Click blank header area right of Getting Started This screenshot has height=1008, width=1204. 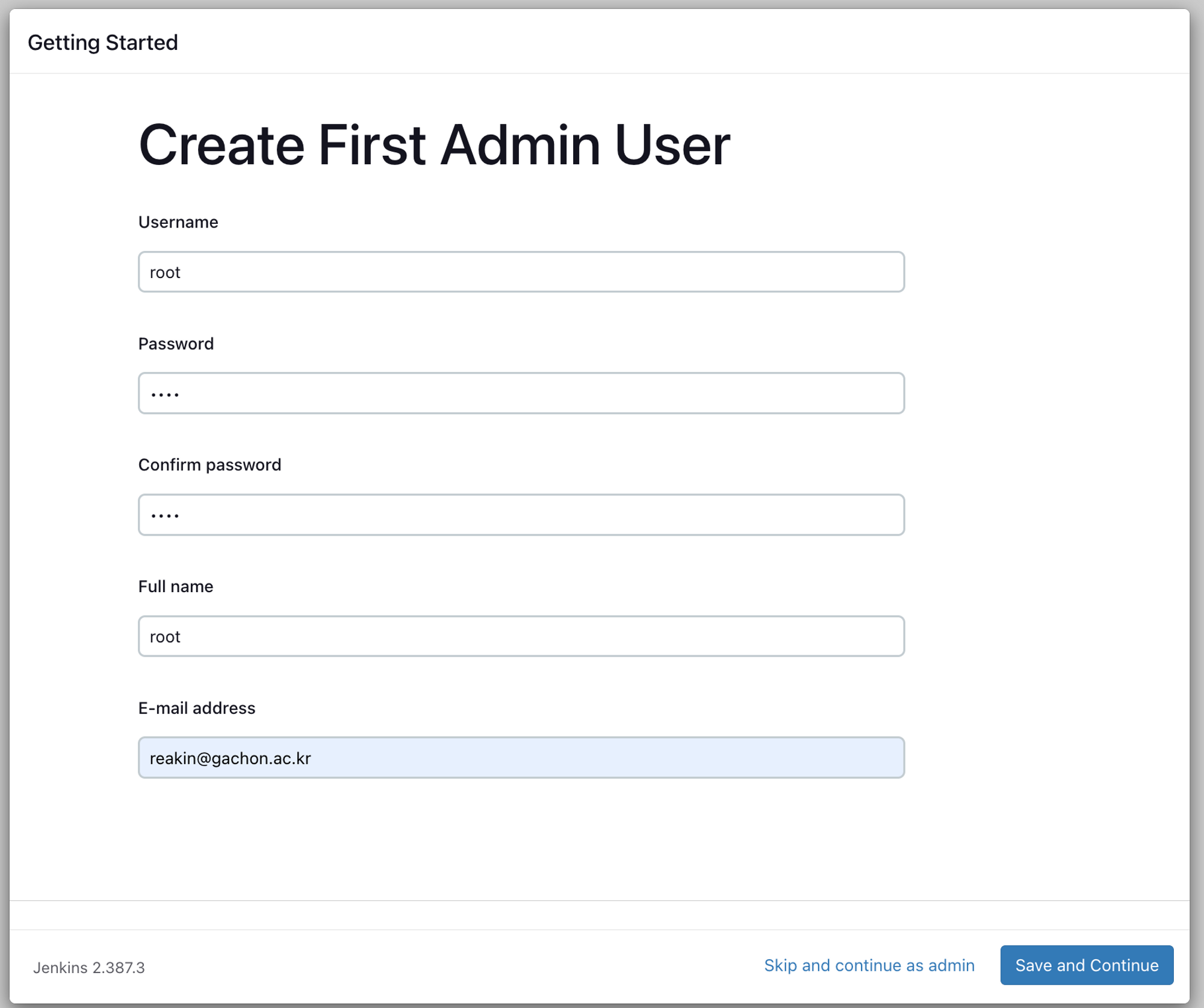[662, 43]
